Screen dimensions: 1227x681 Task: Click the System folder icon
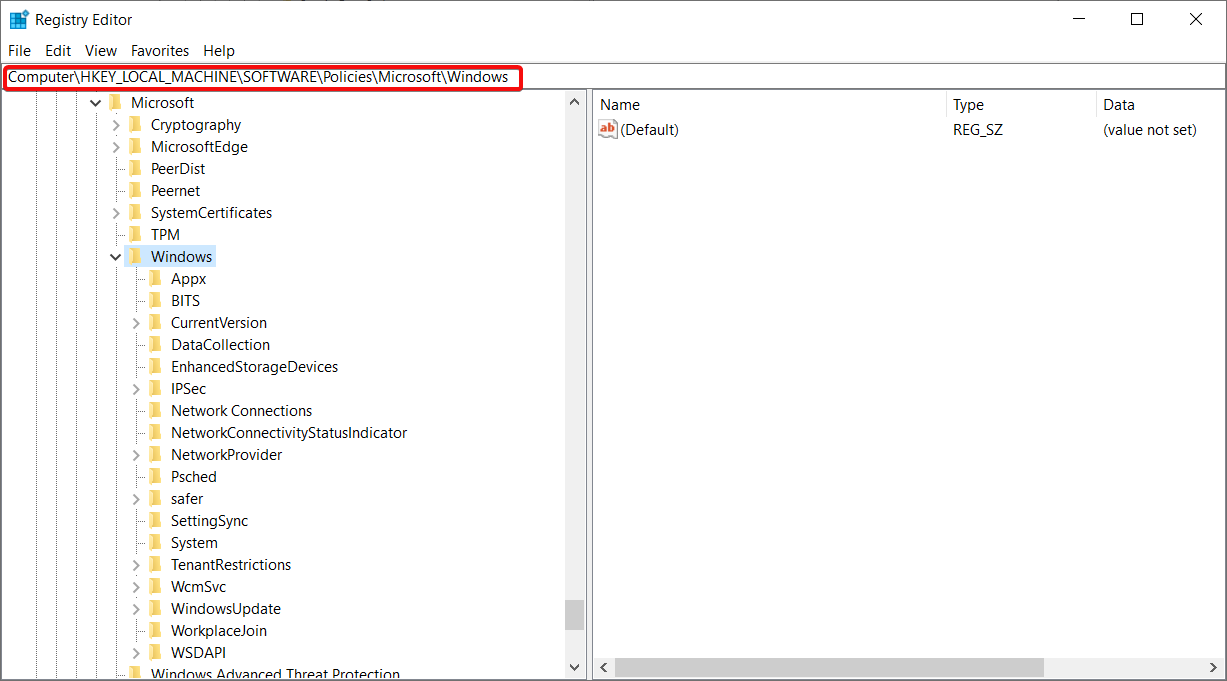point(155,542)
